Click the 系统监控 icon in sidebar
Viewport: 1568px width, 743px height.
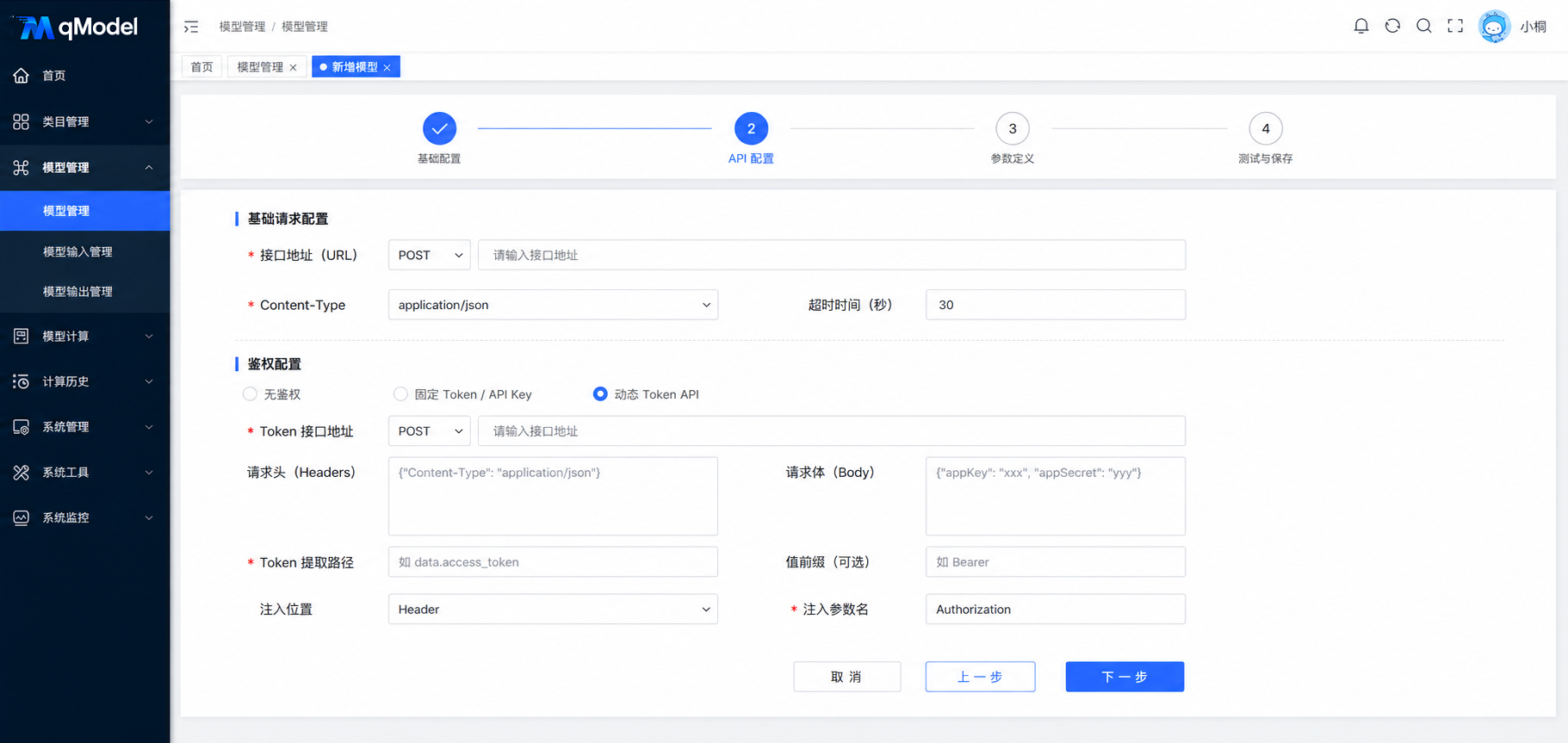tap(22, 517)
